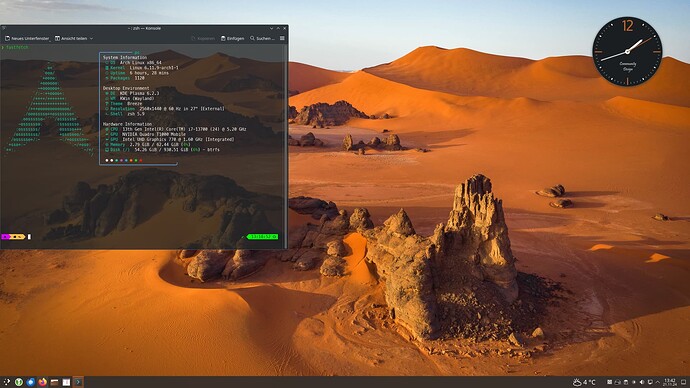Open the blue app icon in taskbar
The width and height of the screenshot is (690, 388).
coord(30,382)
